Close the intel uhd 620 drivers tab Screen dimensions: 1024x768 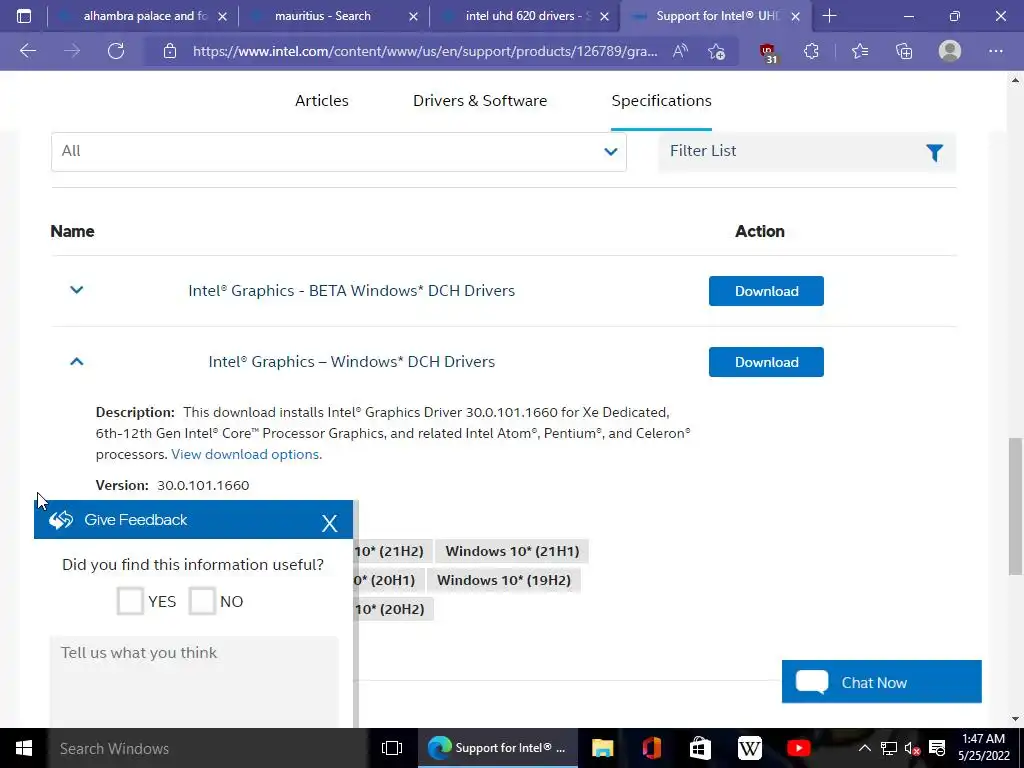click(605, 16)
